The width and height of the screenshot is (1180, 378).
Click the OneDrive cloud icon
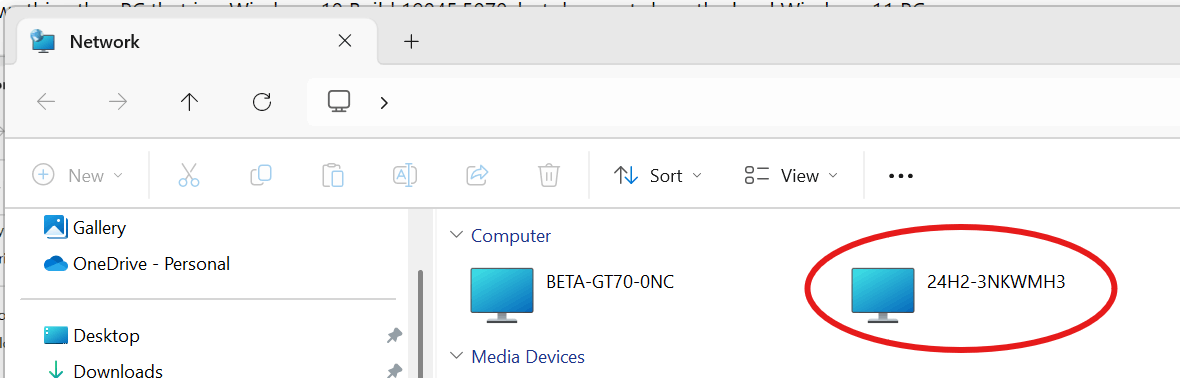[x=56, y=264]
